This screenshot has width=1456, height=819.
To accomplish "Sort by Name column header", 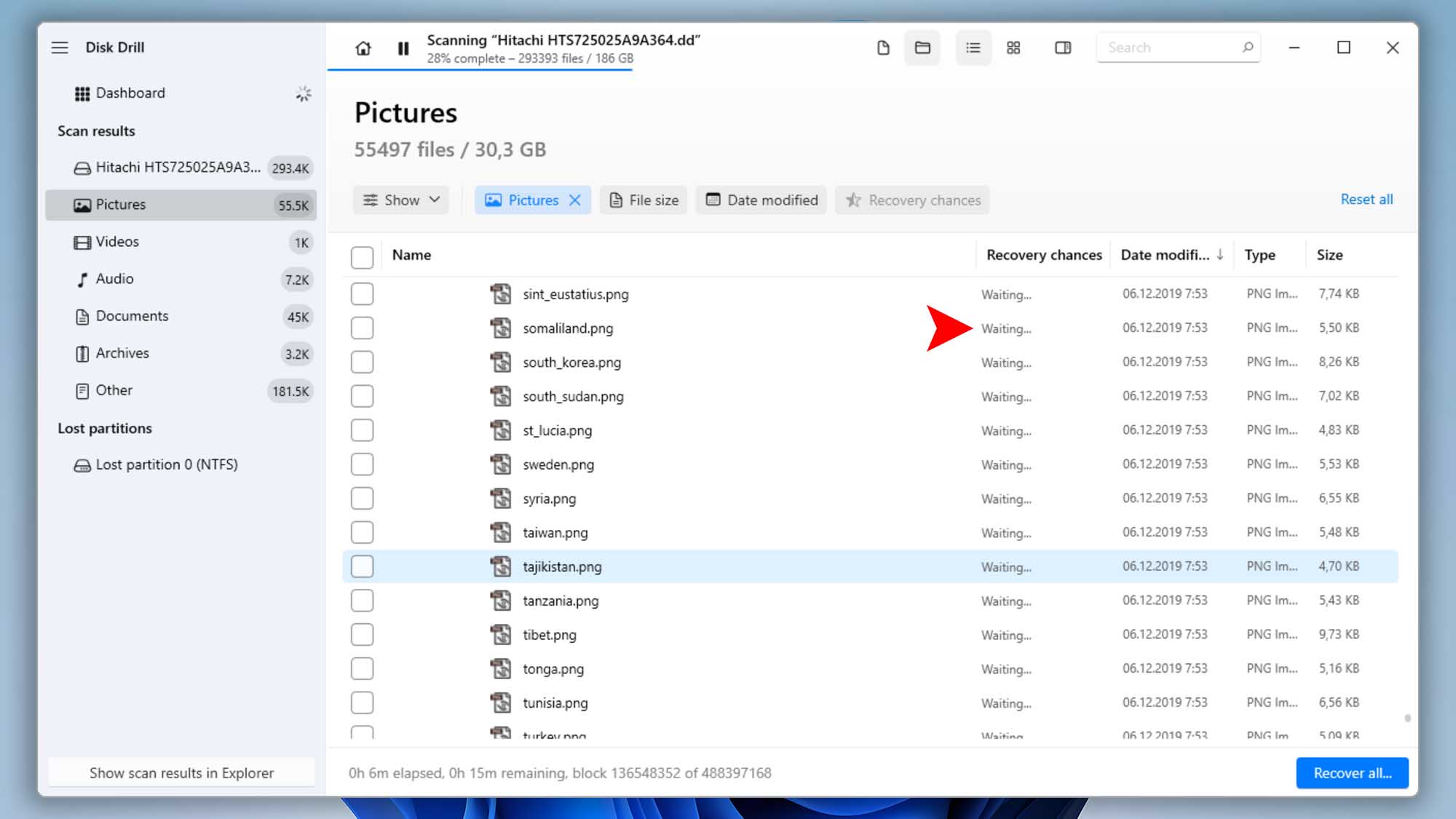I will pyautogui.click(x=411, y=255).
